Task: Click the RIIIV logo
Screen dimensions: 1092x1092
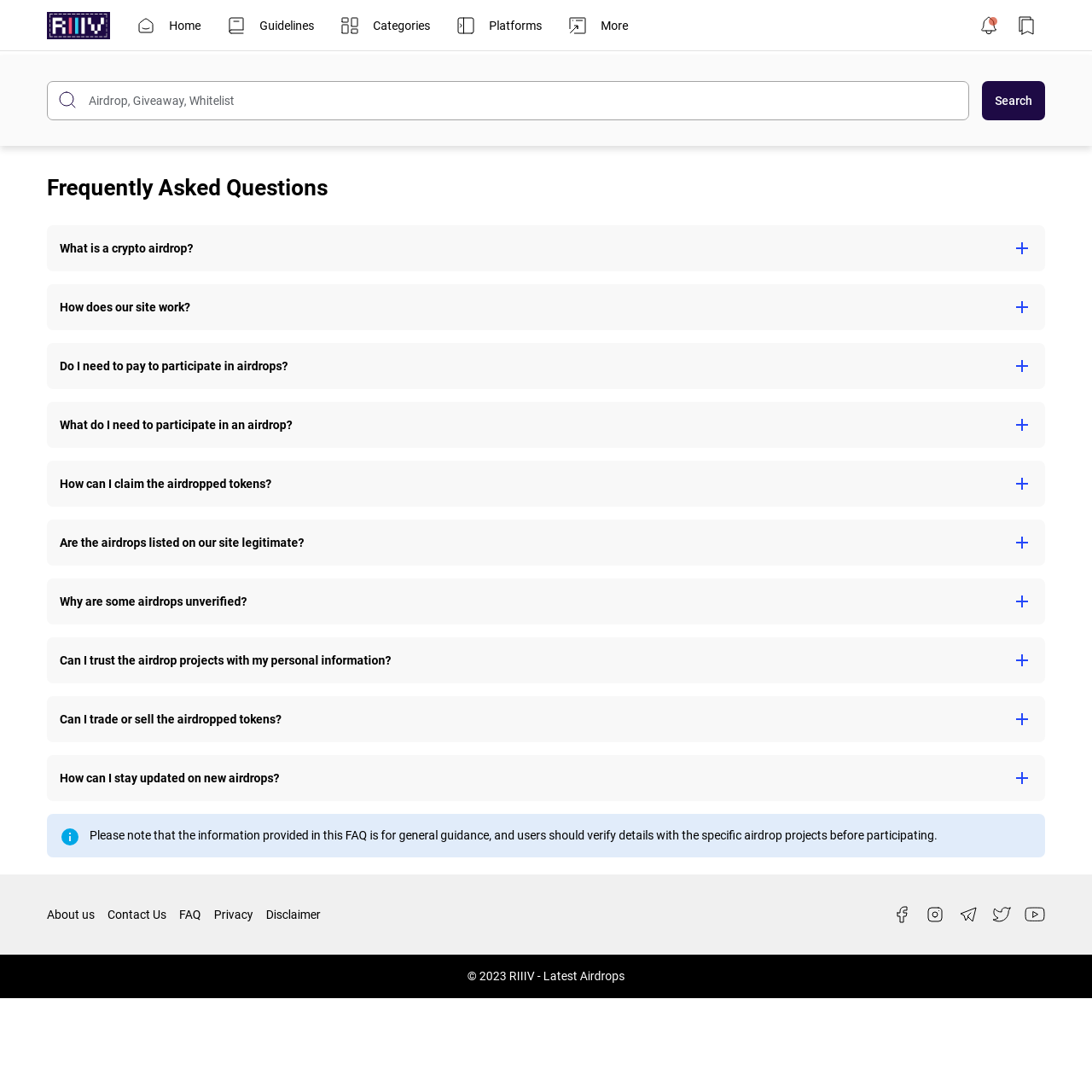Action: tap(78, 26)
